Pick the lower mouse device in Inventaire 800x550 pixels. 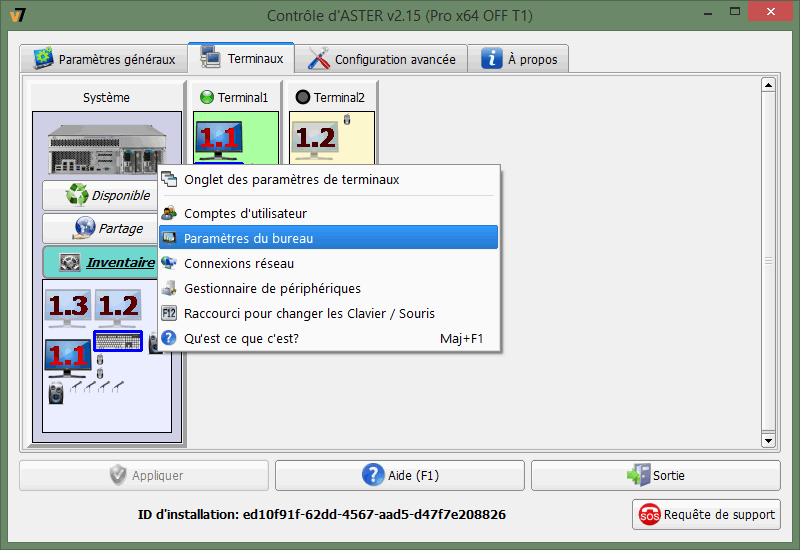click(x=100, y=373)
